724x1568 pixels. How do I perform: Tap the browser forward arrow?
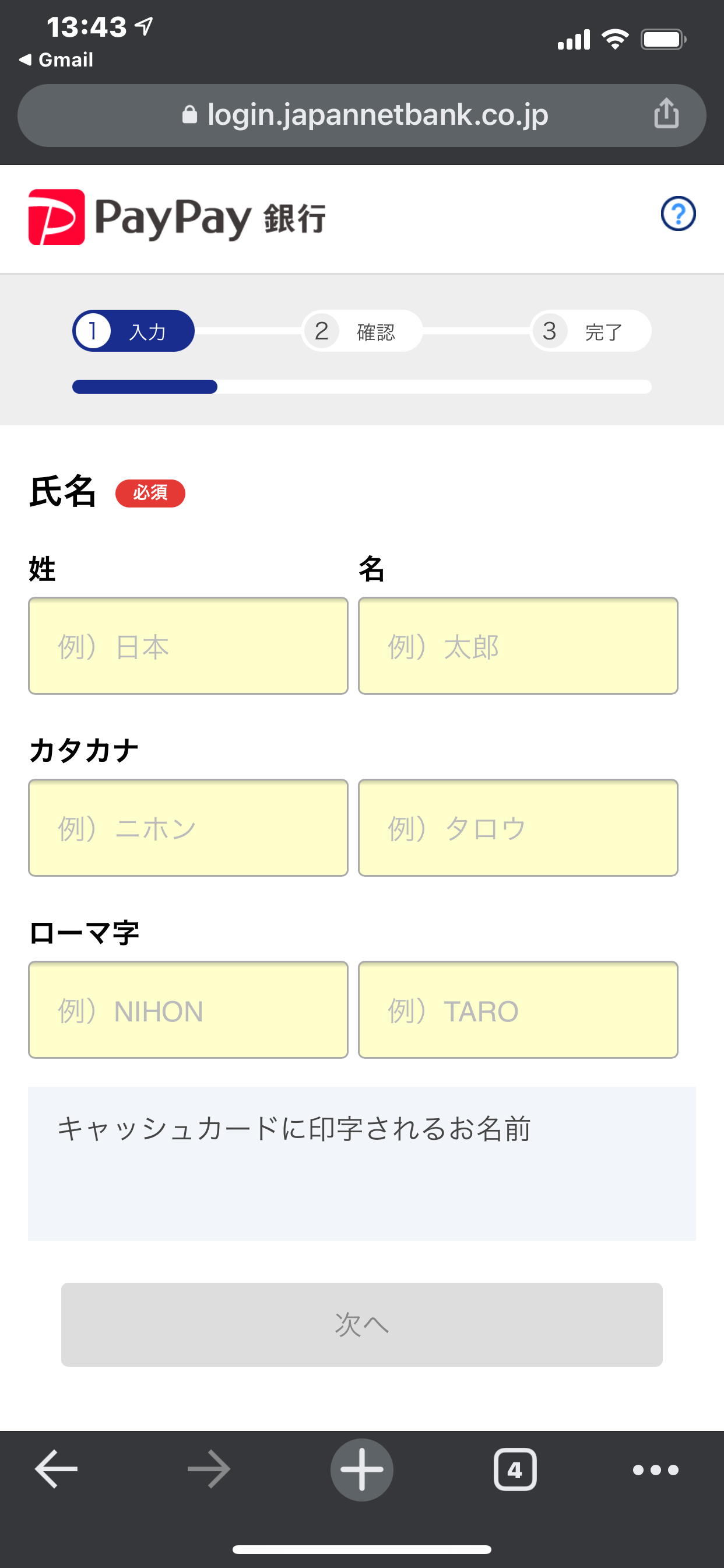(x=209, y=1469)
